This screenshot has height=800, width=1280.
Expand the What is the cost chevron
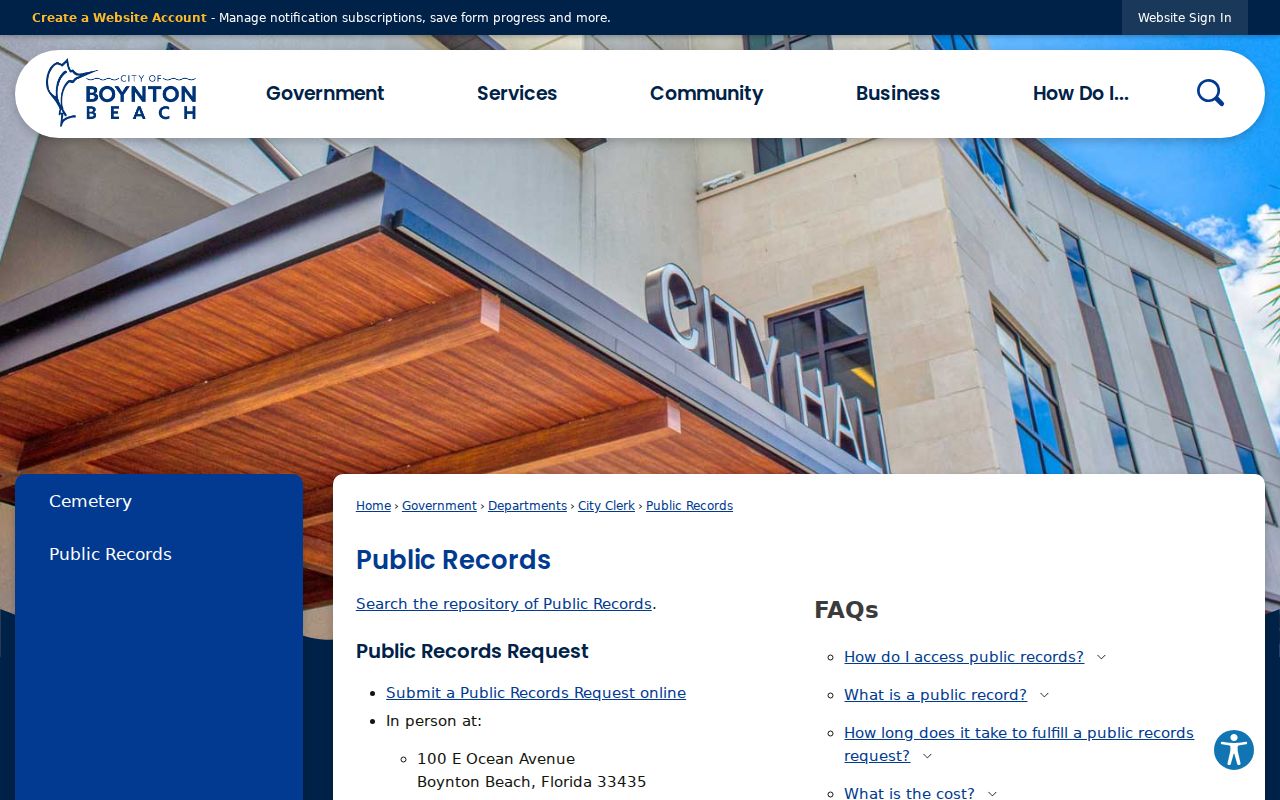pos(992,794)
